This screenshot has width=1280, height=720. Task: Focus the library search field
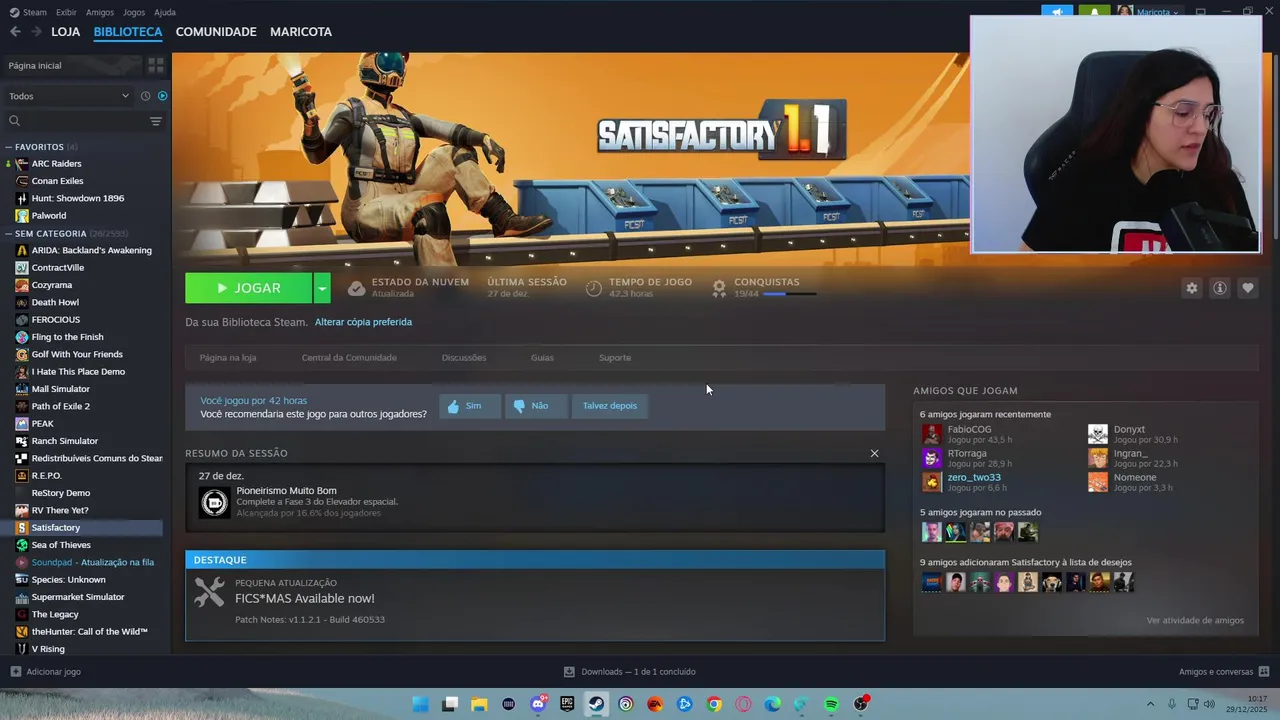point(75,121)
